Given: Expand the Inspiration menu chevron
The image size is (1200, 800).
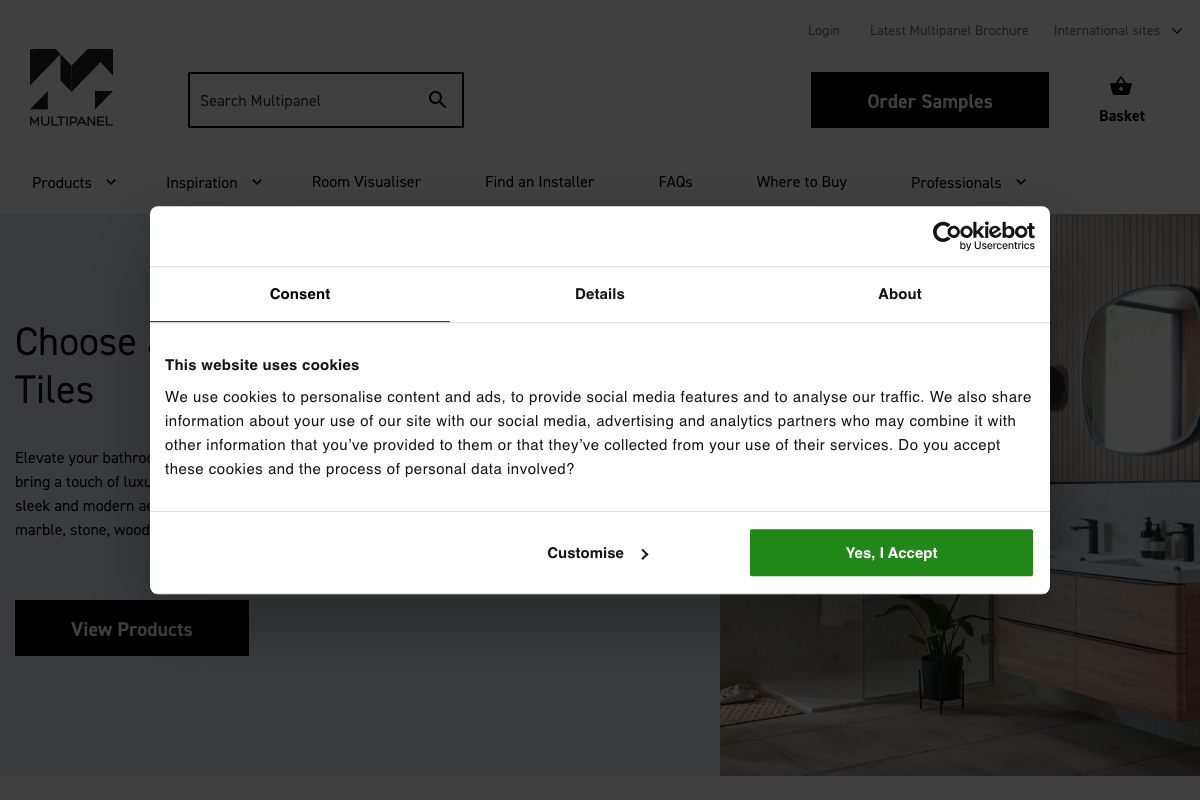Looking at the screenshot, I should 257,182.
